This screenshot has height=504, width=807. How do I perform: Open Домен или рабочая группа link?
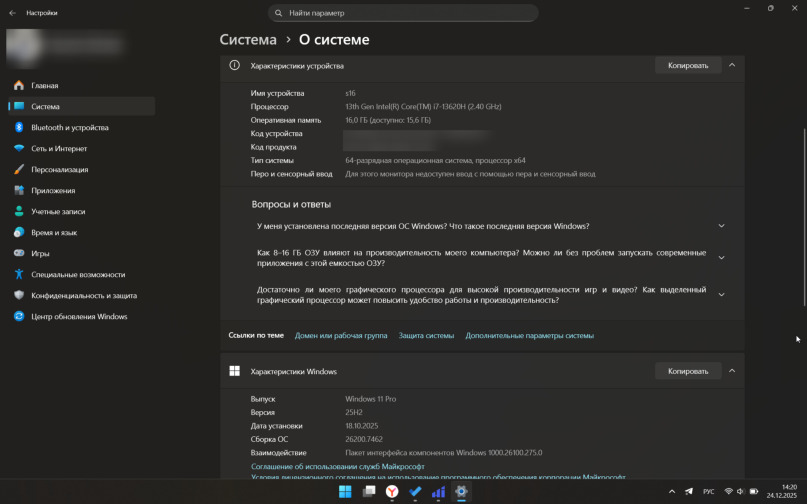pos(341,336)
